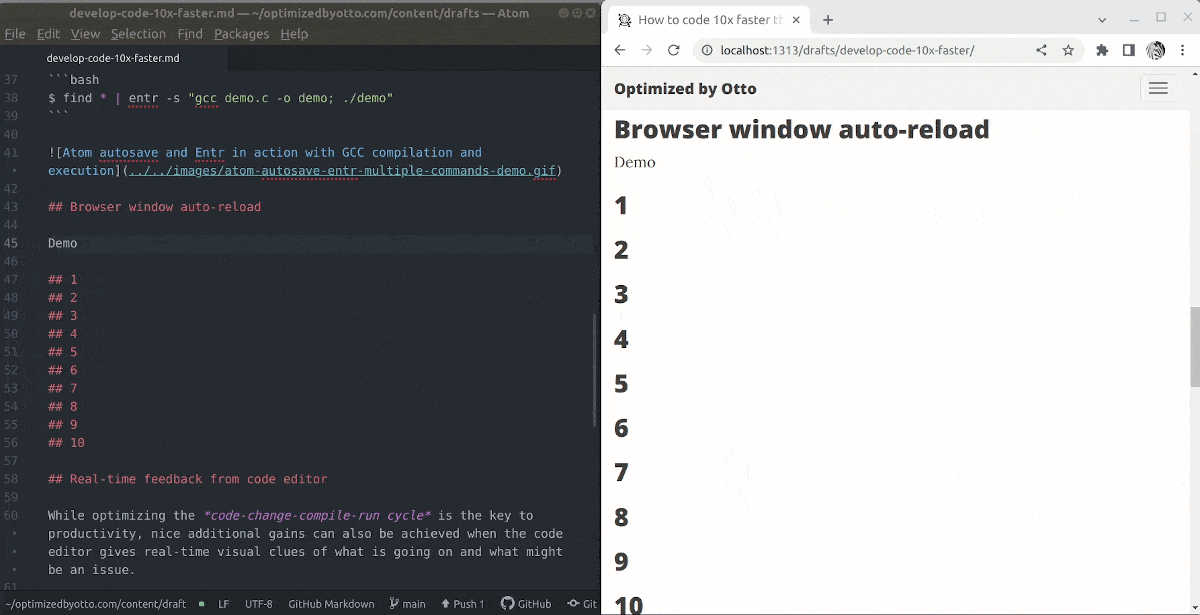Click 'Demo' paragraph on the web page
Viewport: 1200px width, 615px height.
click(x=635, y=162)
